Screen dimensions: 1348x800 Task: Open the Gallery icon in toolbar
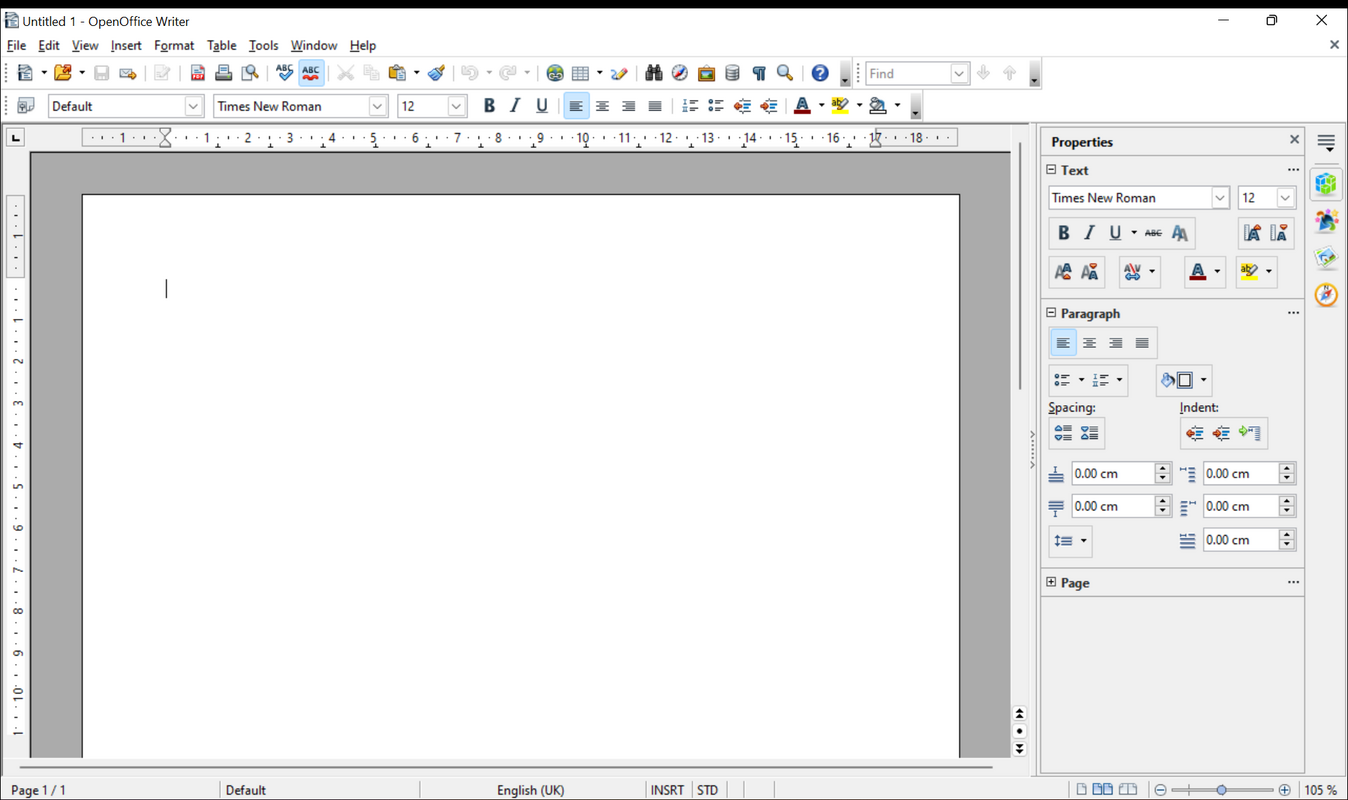point(706,73)
